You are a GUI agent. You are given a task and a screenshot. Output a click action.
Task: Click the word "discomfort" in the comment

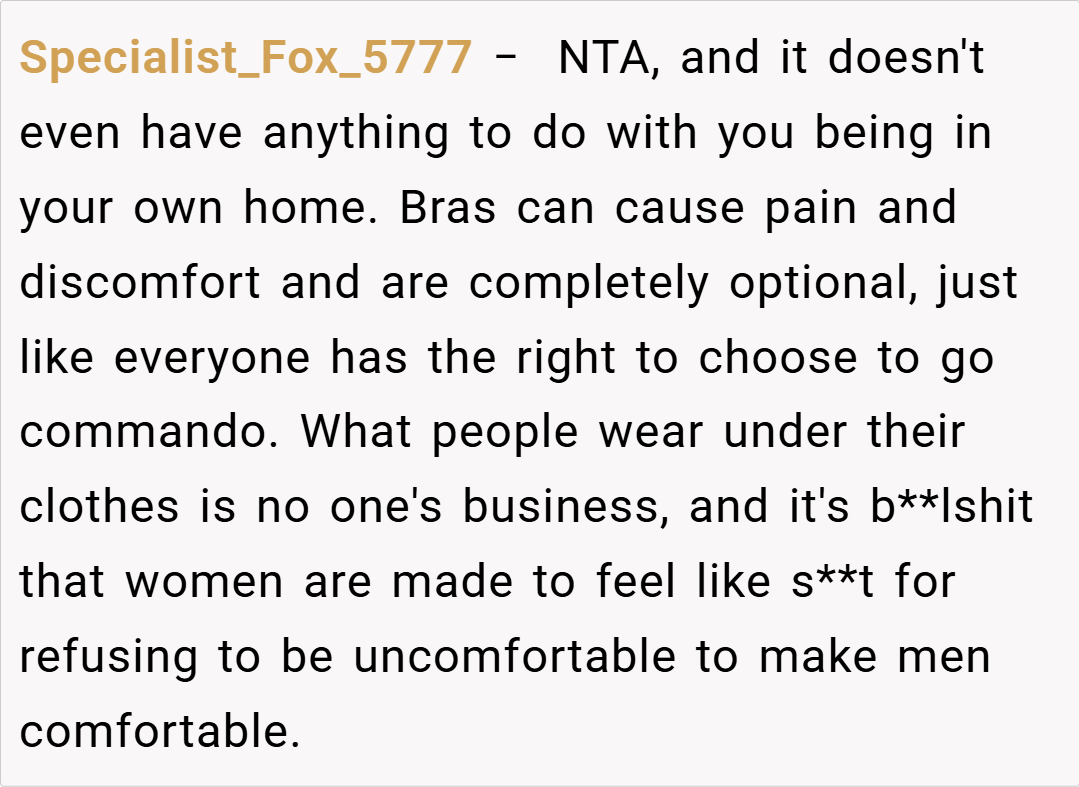[x=140, y=284]
